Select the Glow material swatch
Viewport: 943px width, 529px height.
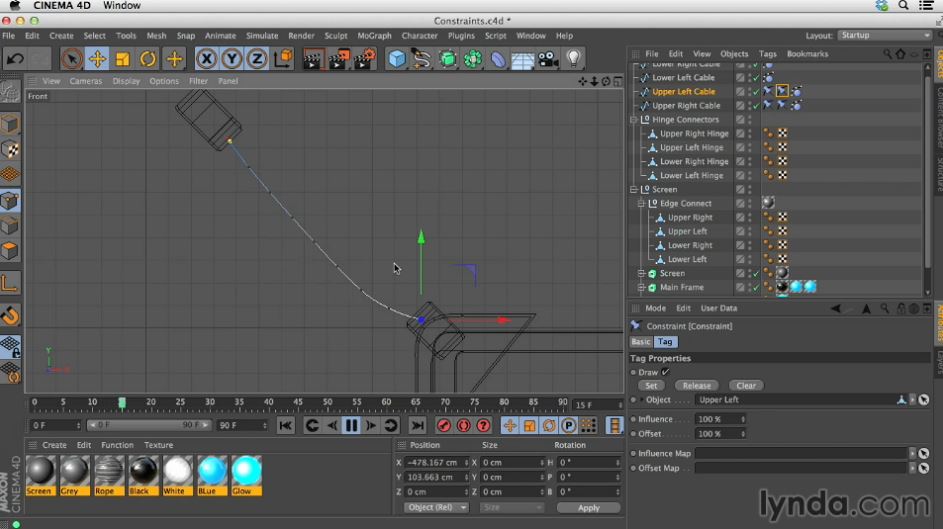coord(246,475)
